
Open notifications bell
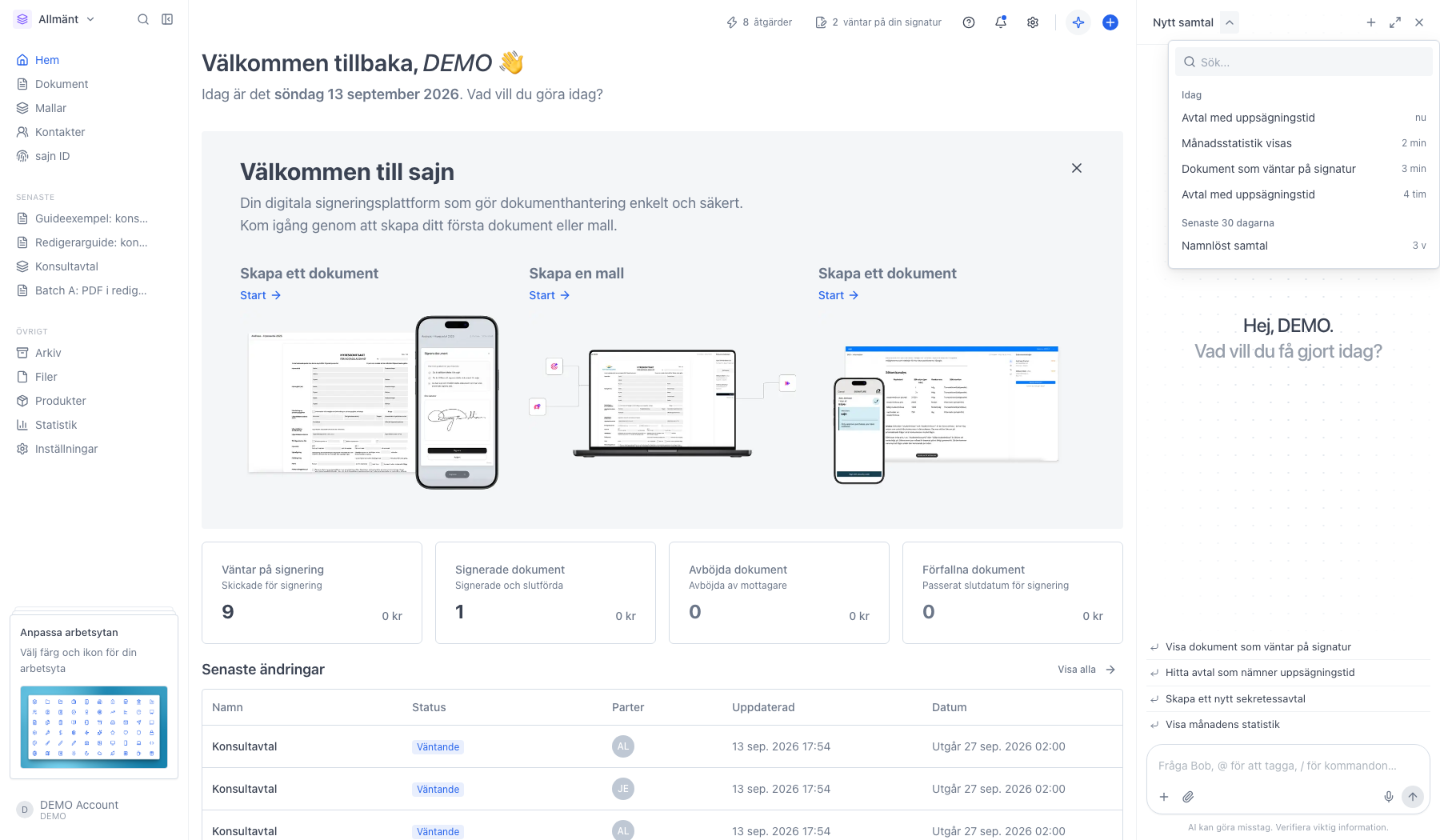1001,22
